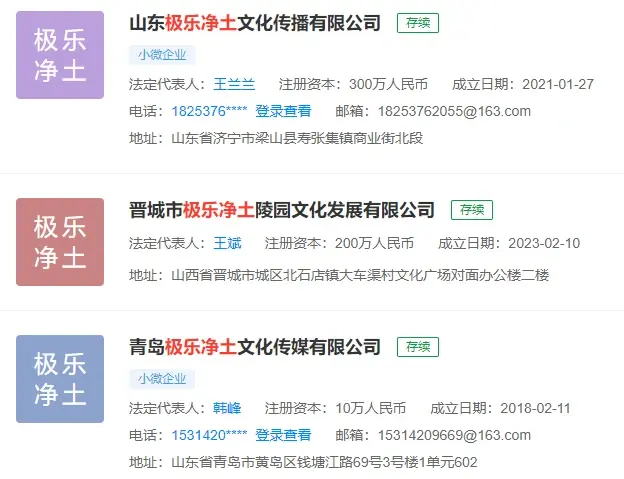Open 晋城市极乐净土陵园文化发展有限公司 company page
The width and height of the screenshot is (624, 479).
[x=282, y=210]
